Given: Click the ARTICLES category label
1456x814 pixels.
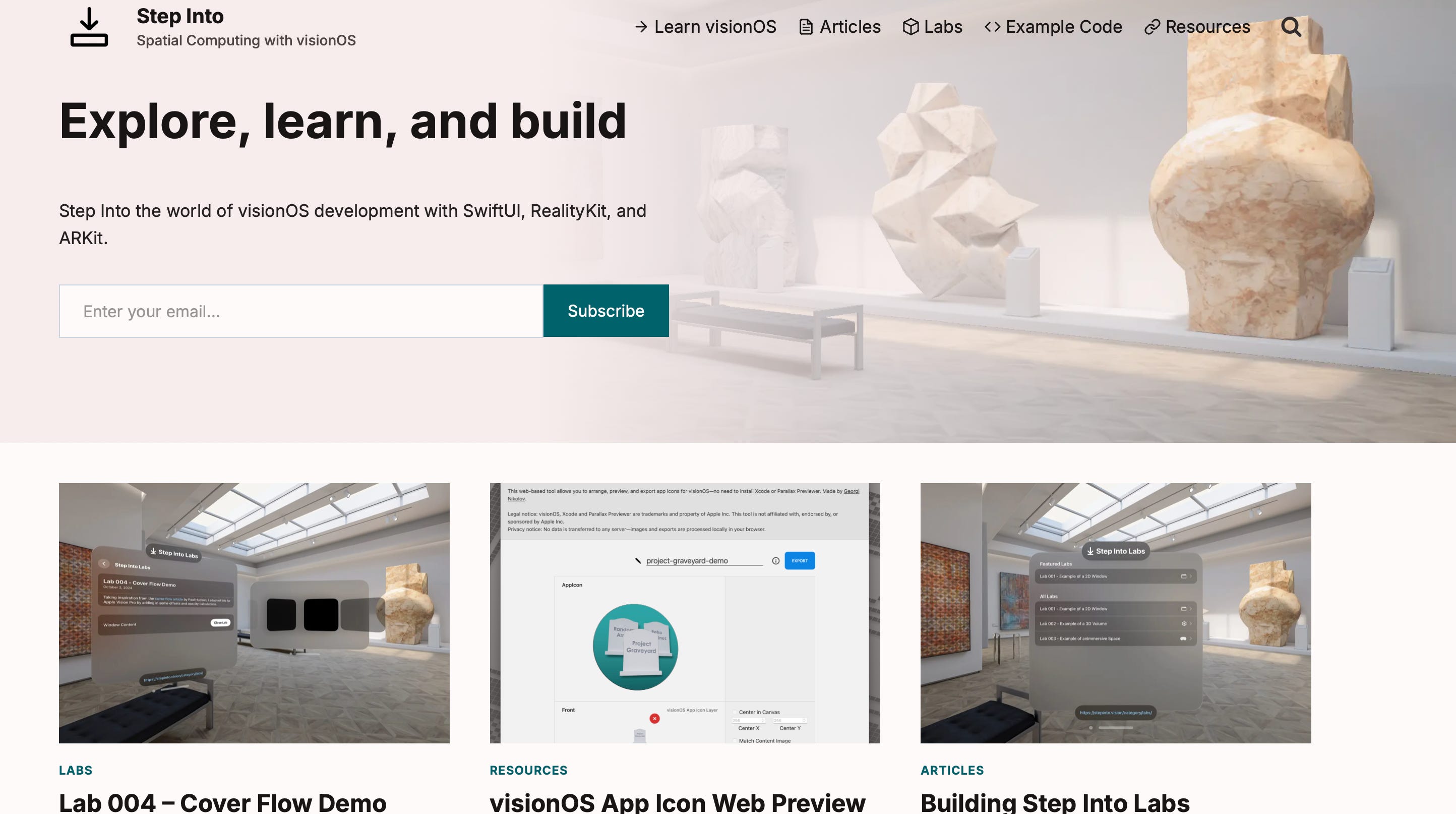Looking at the screenshot, I should [x=952, y=770].
